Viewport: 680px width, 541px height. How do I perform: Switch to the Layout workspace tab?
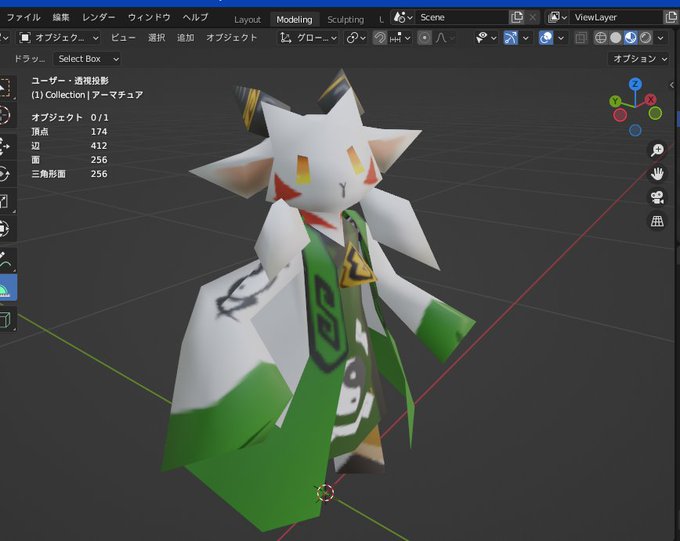click(x=247, y=20)
